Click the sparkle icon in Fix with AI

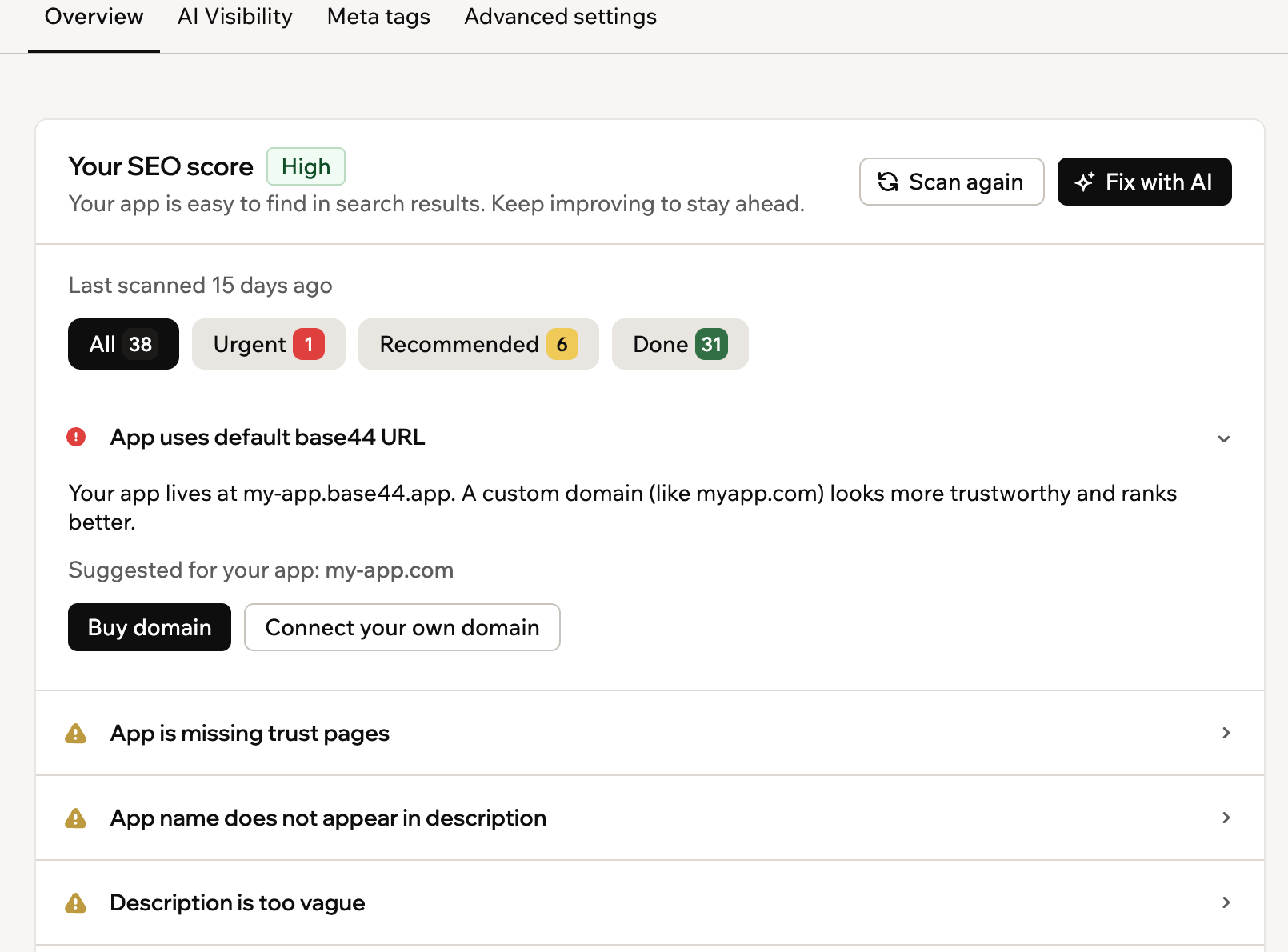tap(1085, 182)
